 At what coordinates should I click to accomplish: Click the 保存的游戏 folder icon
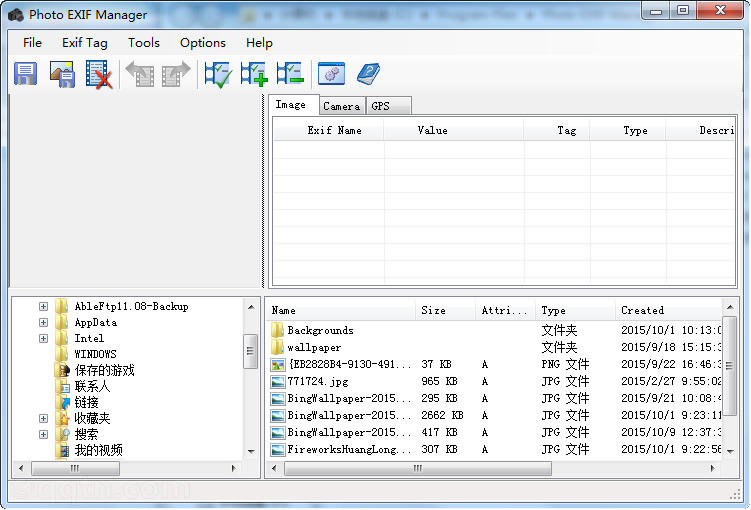coord(63,370)
